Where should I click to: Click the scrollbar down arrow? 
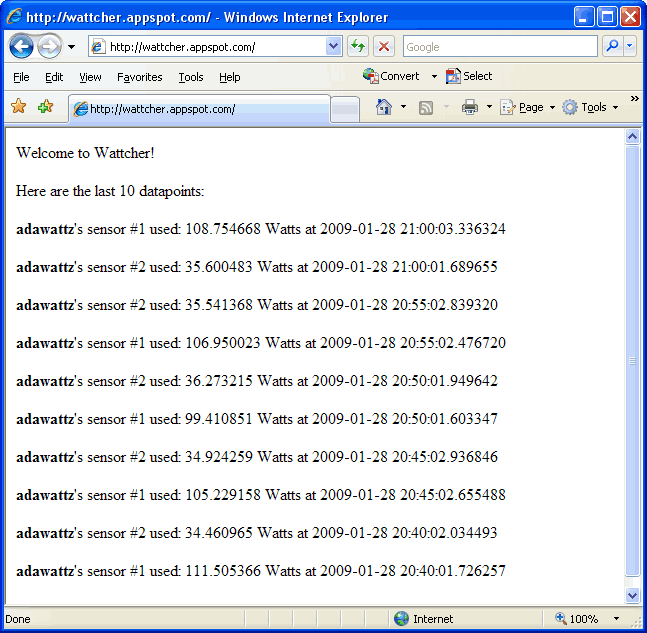632,595
